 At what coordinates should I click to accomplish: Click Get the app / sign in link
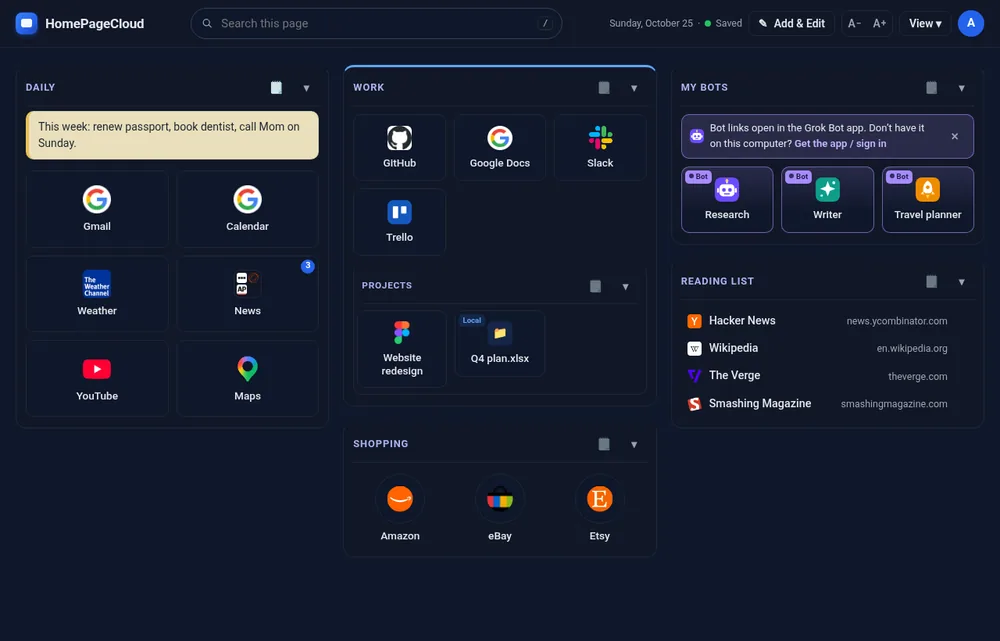pos(840,144)
